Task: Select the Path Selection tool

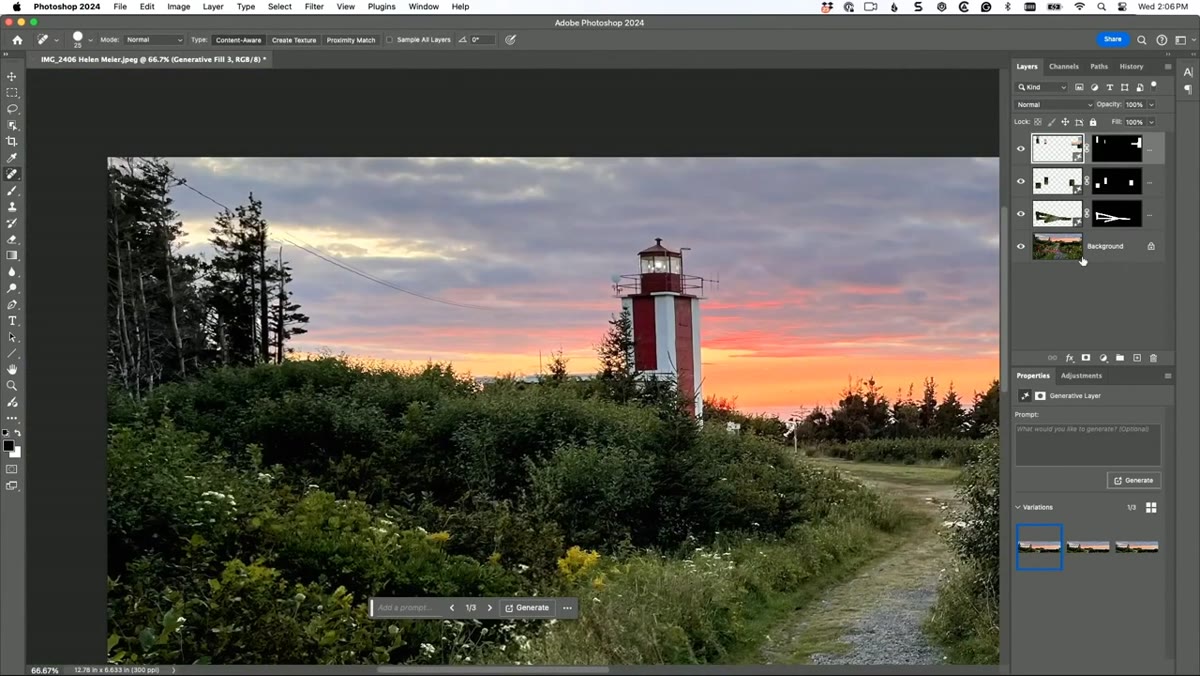Action: click(x=12, y=337)
